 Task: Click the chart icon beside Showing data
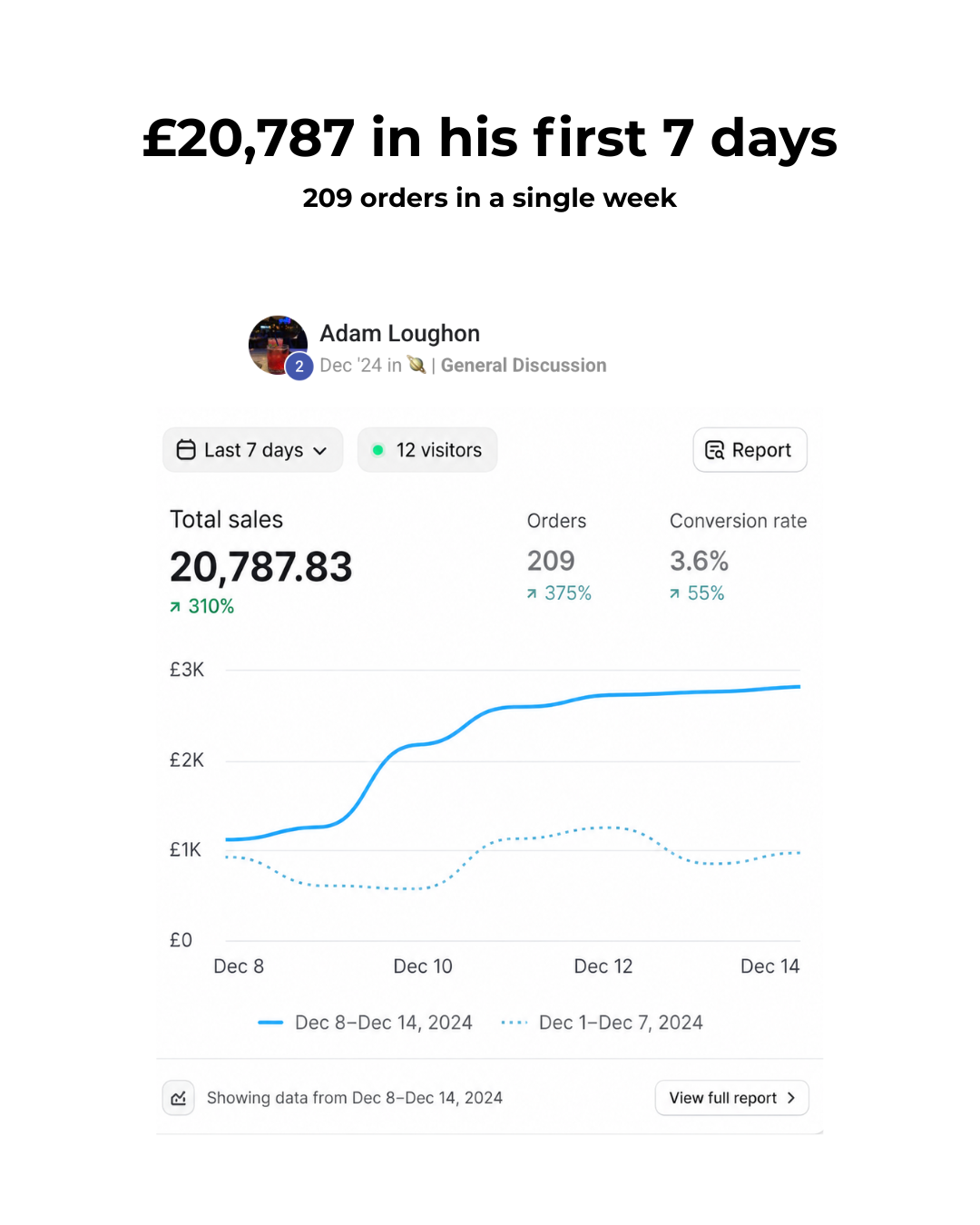click(x=179, y=1098)
